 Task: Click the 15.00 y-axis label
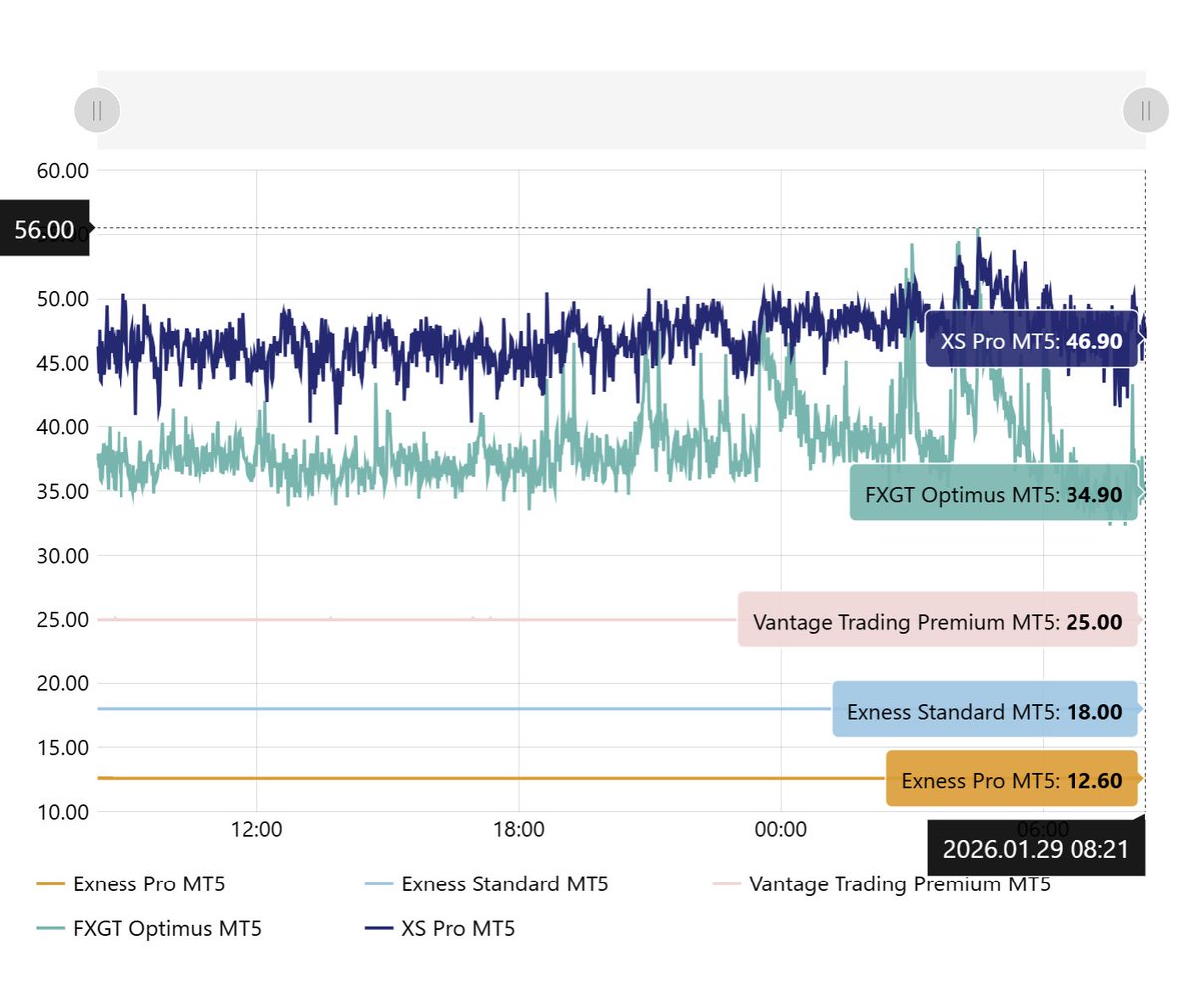tap(62, 747)
